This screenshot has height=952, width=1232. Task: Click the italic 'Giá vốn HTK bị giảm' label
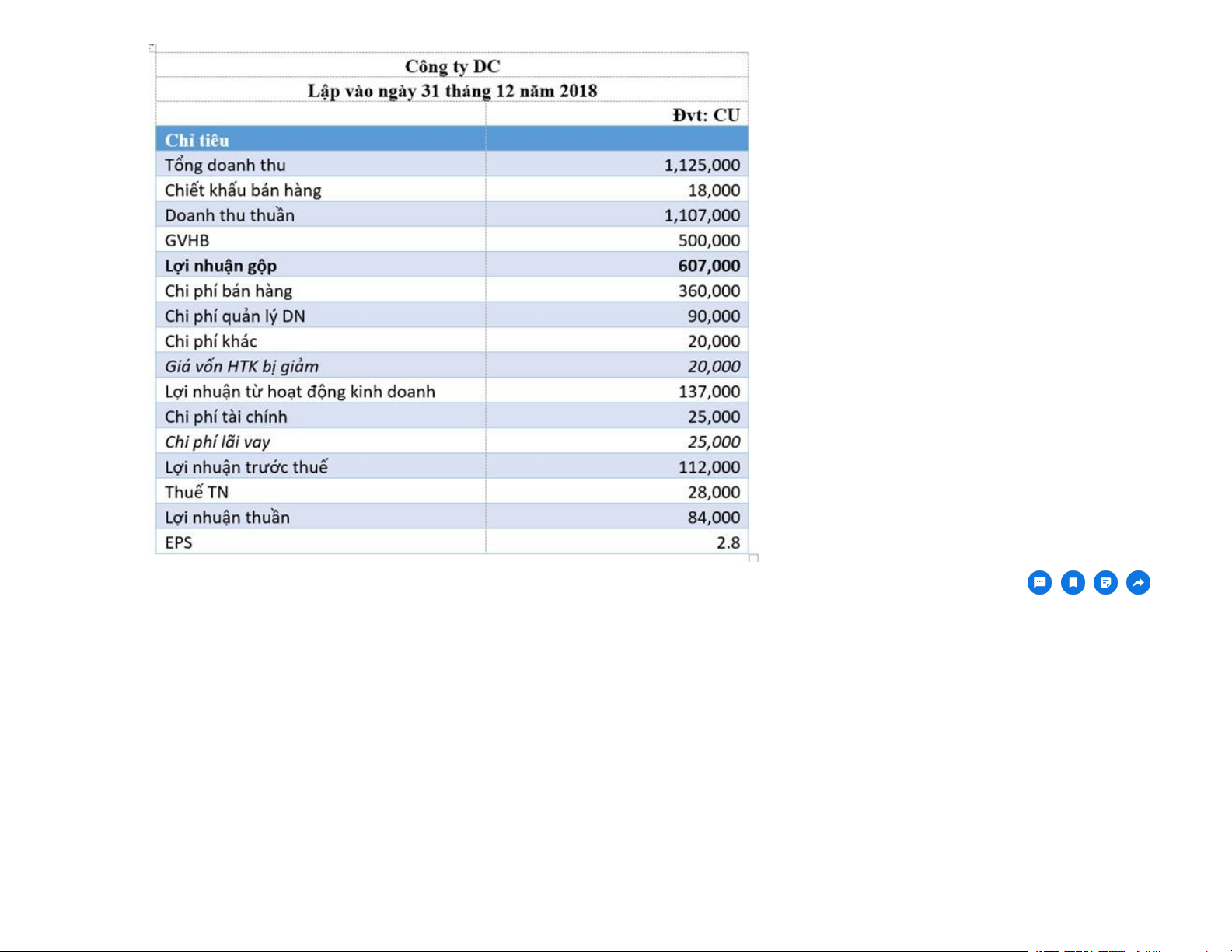(x=242, y=366)
